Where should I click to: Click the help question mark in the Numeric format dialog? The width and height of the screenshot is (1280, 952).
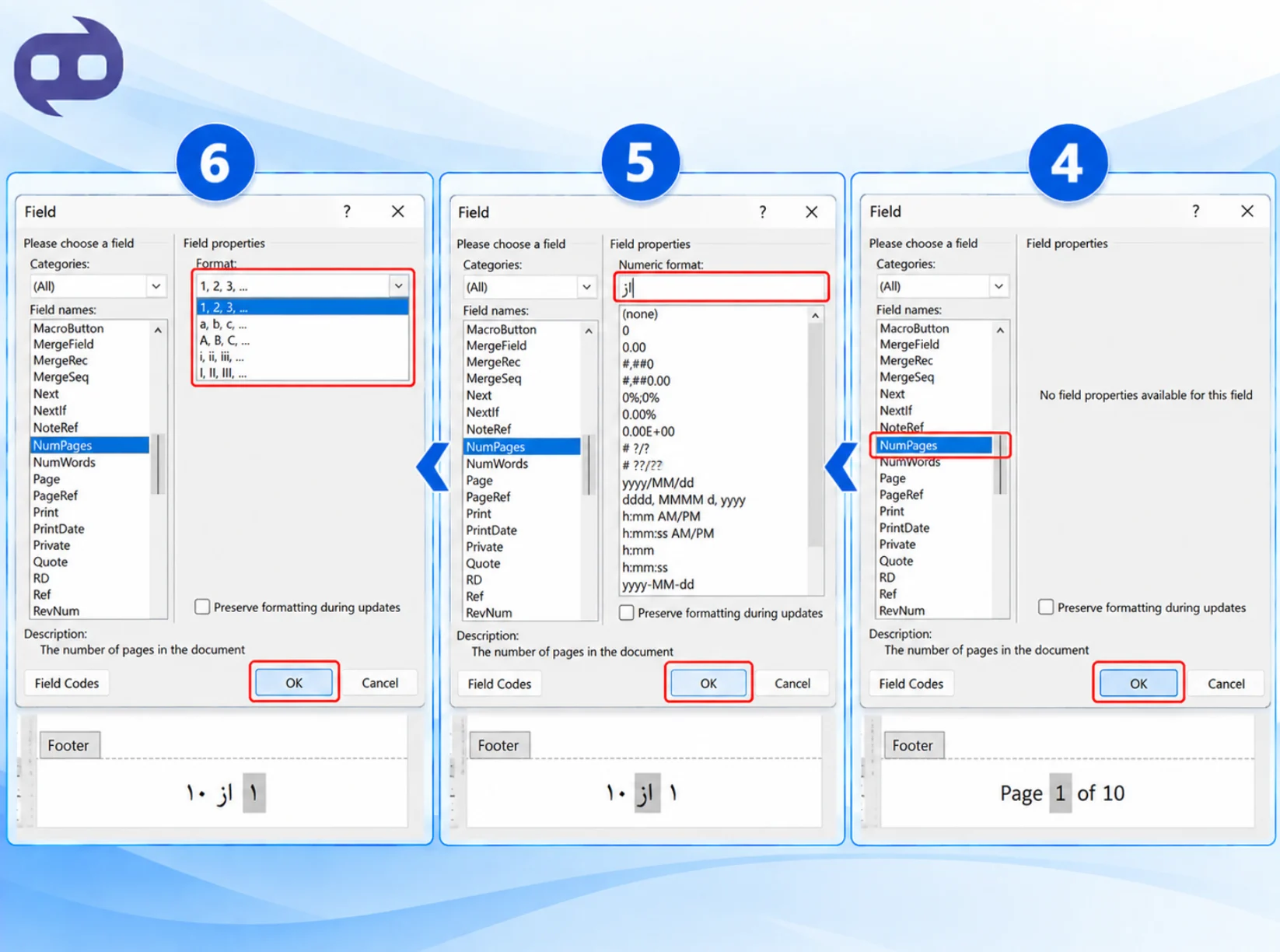[x=763, y=212]
